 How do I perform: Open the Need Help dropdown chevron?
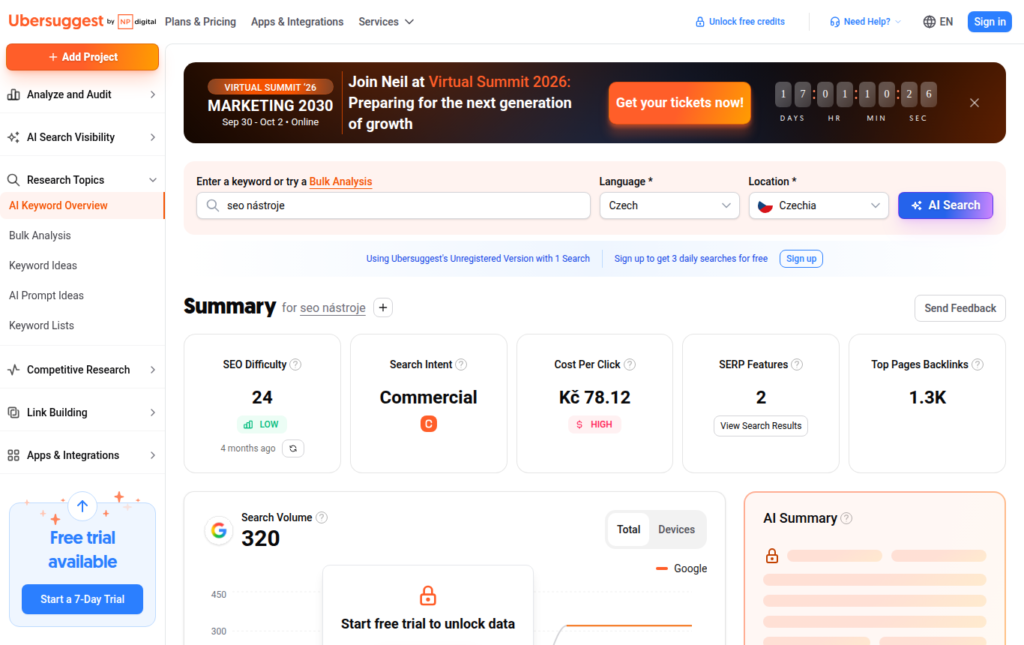[898, 22]
